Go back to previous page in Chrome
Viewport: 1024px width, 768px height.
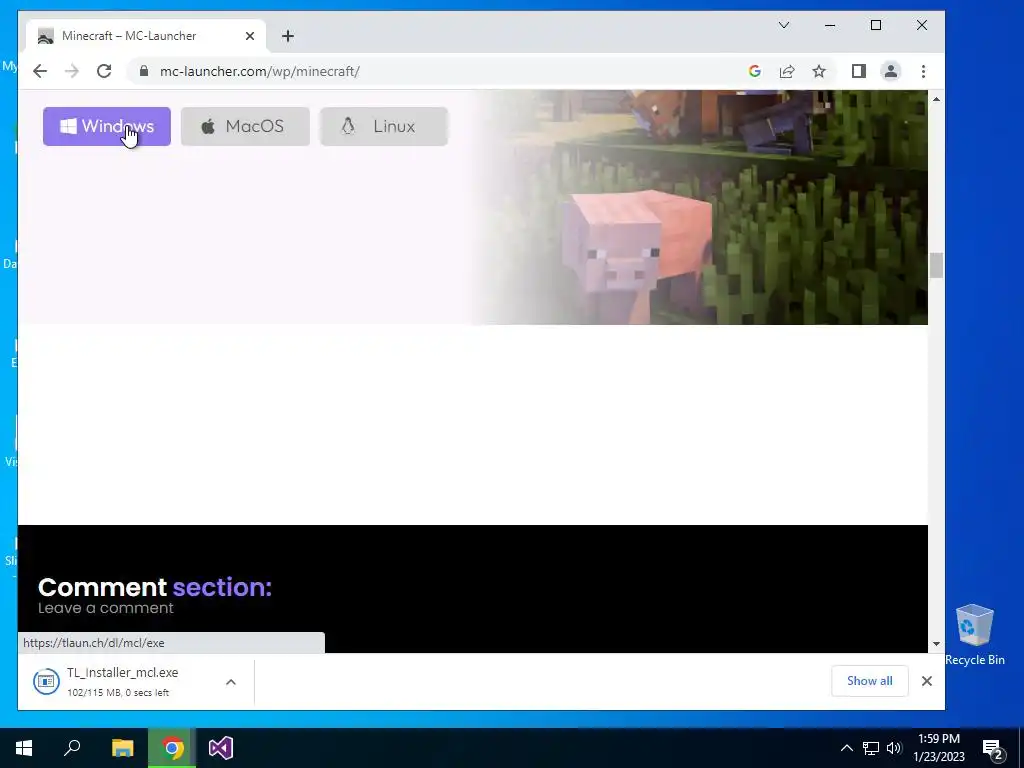40,71
